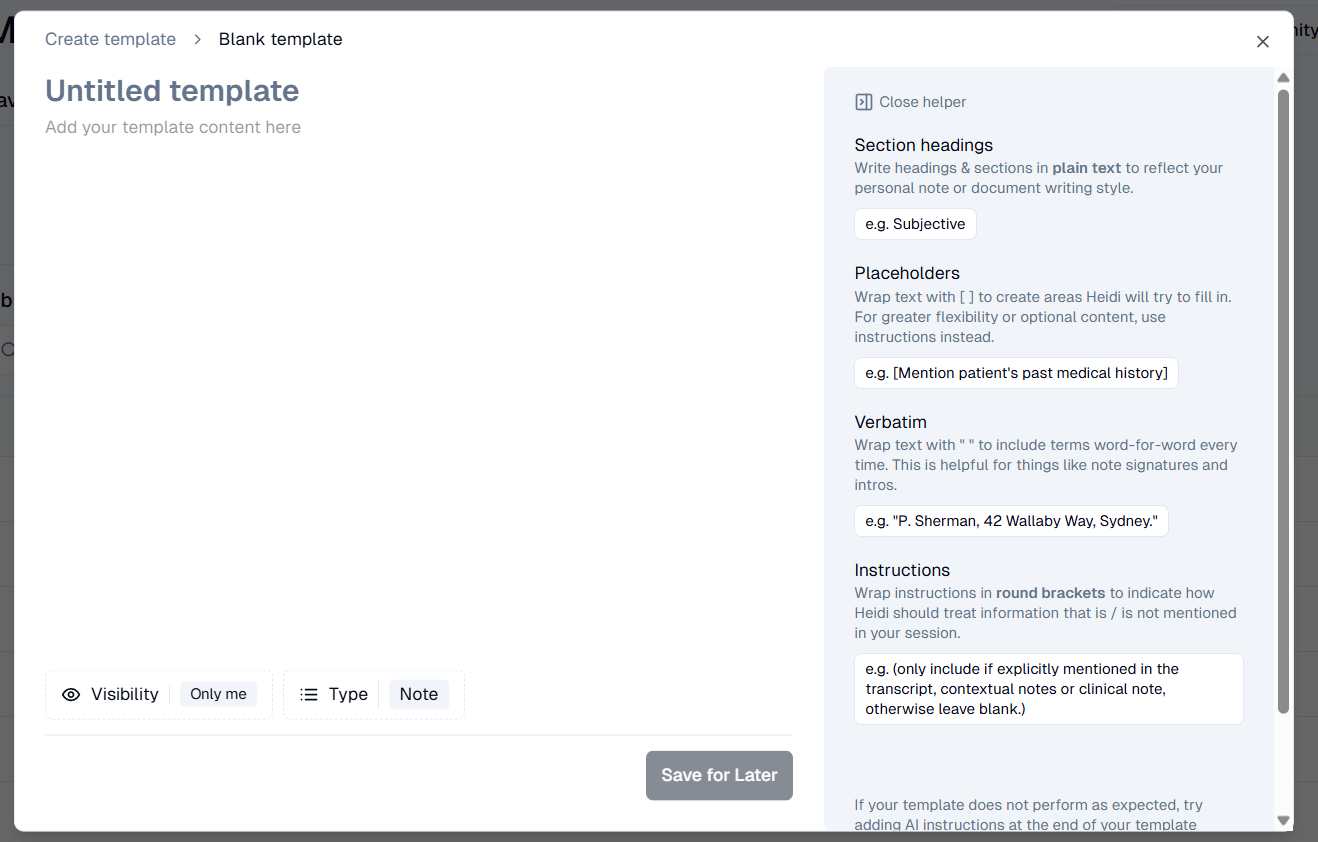Image resolution: width=1318 pixels, height=842 pixels.
Task: Click the Verbatim heading
Action: click(891, 422)
